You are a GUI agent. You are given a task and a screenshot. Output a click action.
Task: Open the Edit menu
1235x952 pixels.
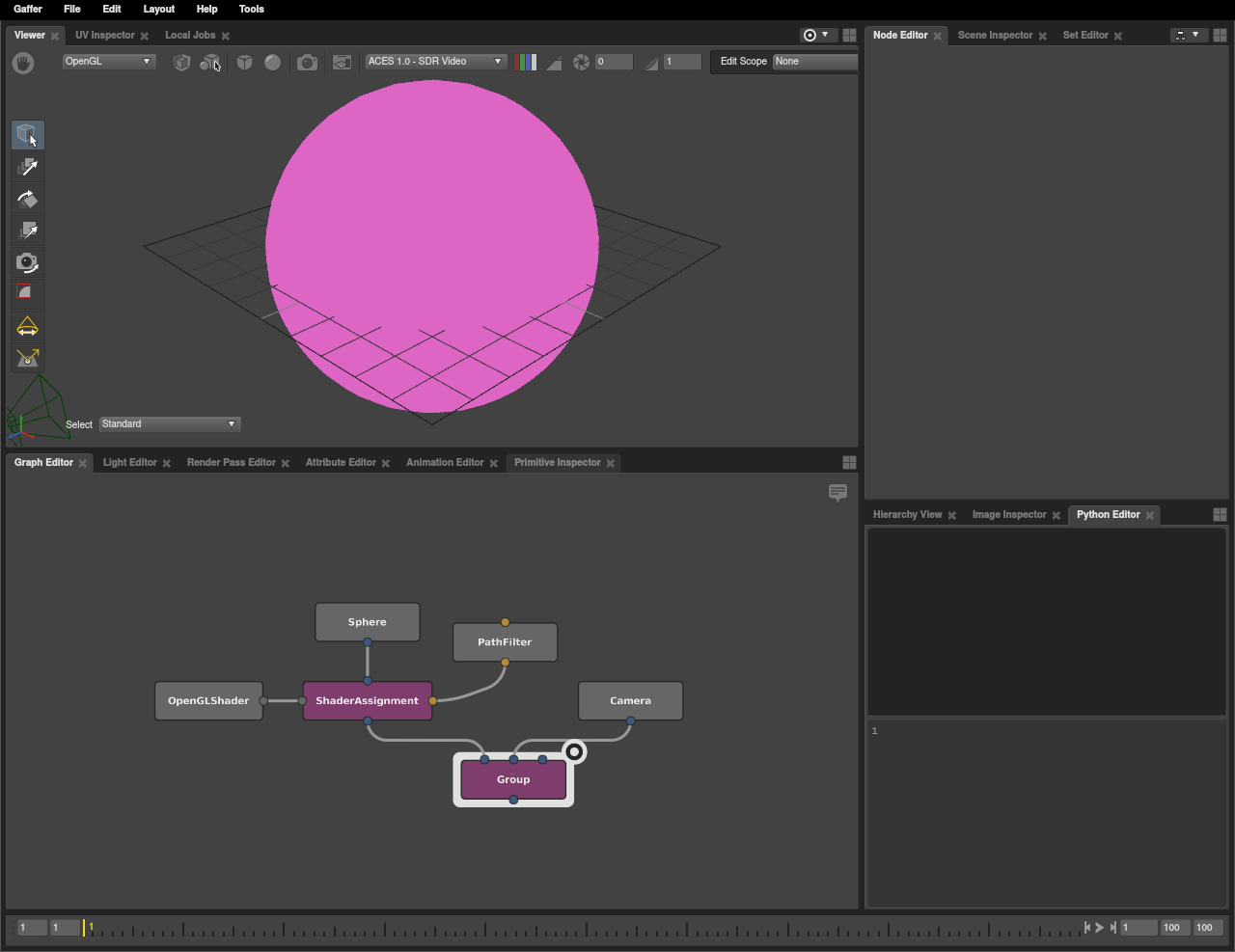[x=112, y=9]
